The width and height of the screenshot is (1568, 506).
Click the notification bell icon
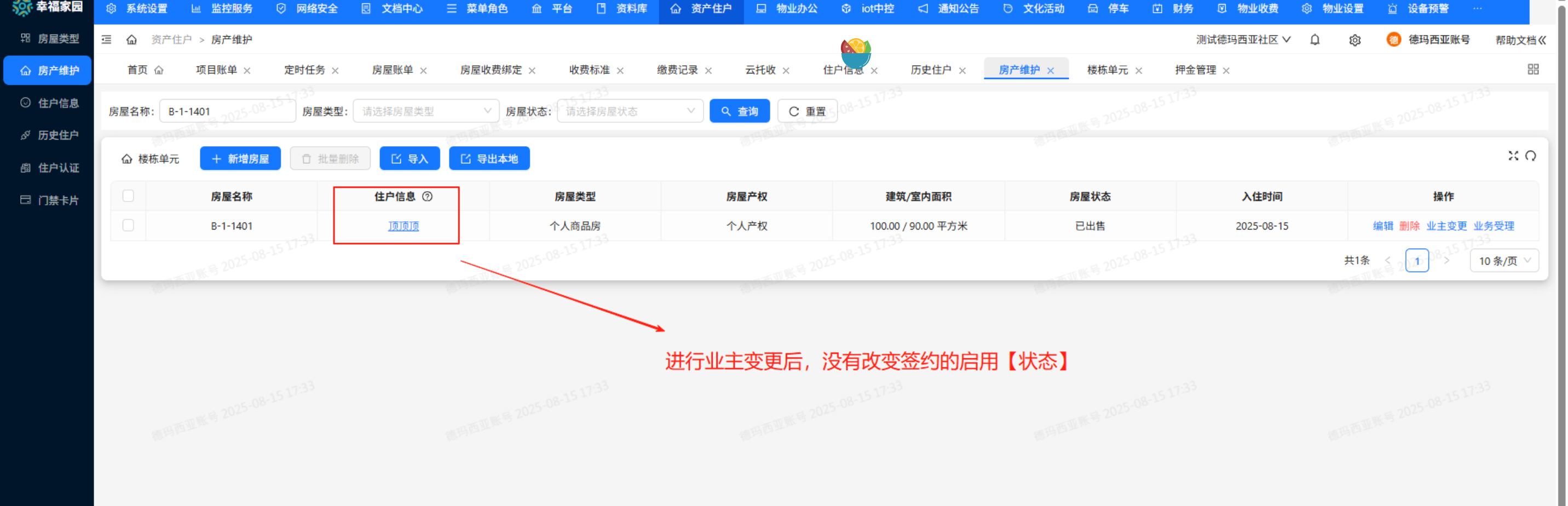1315,40
